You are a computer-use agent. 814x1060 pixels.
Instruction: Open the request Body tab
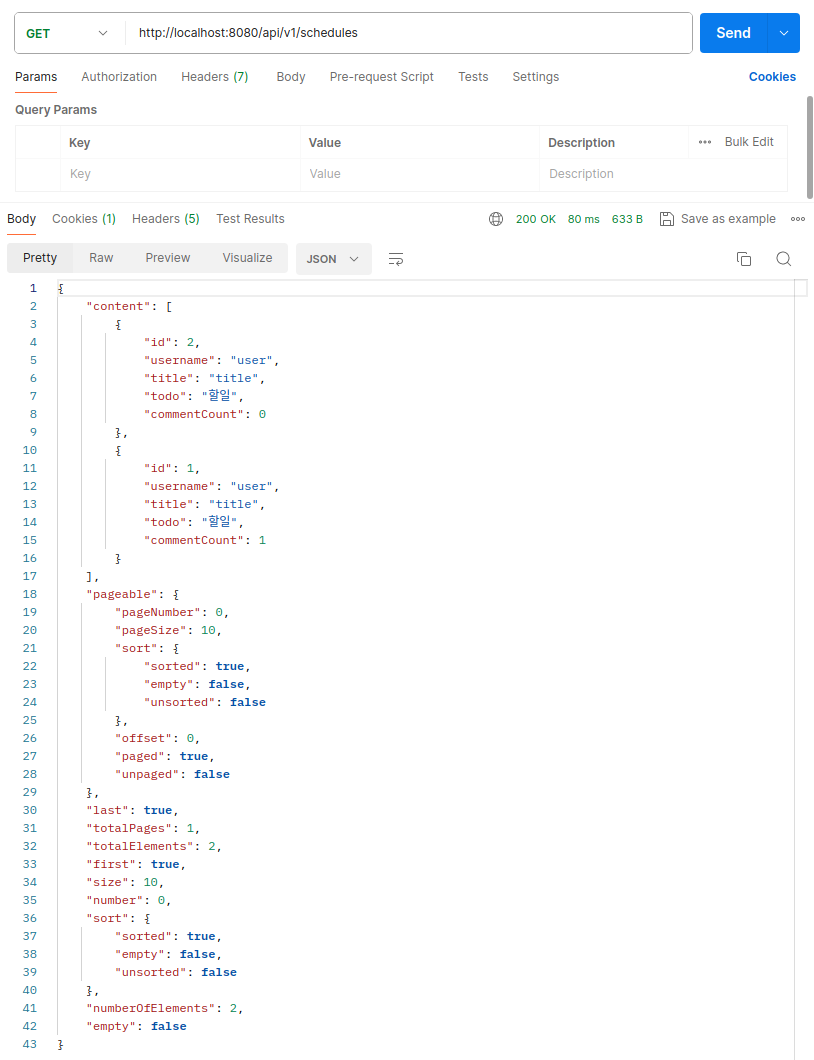291,77
